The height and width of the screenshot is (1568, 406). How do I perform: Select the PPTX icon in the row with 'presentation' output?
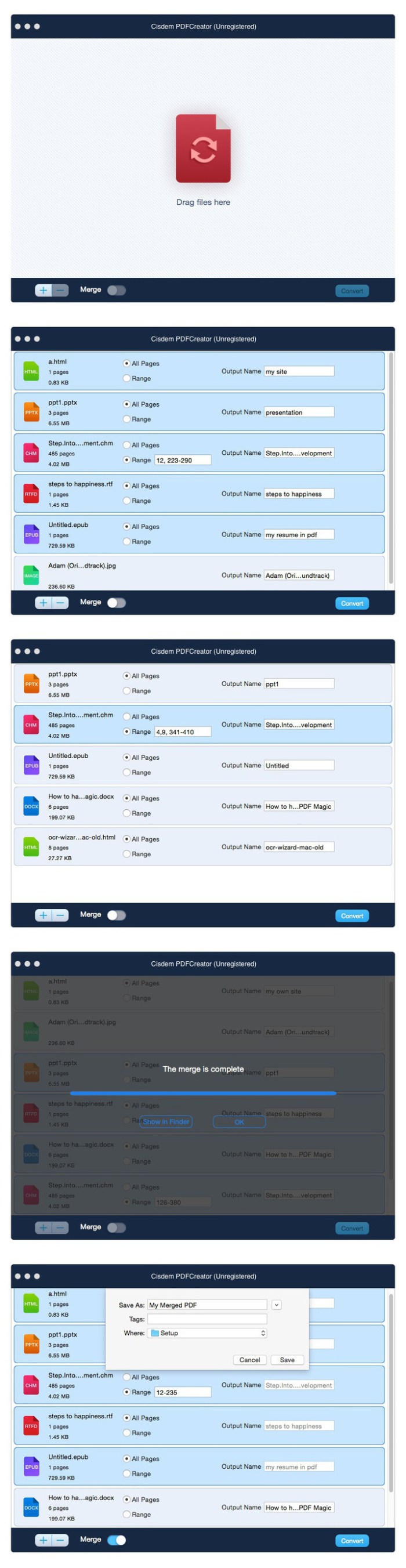tap(31, 412)
